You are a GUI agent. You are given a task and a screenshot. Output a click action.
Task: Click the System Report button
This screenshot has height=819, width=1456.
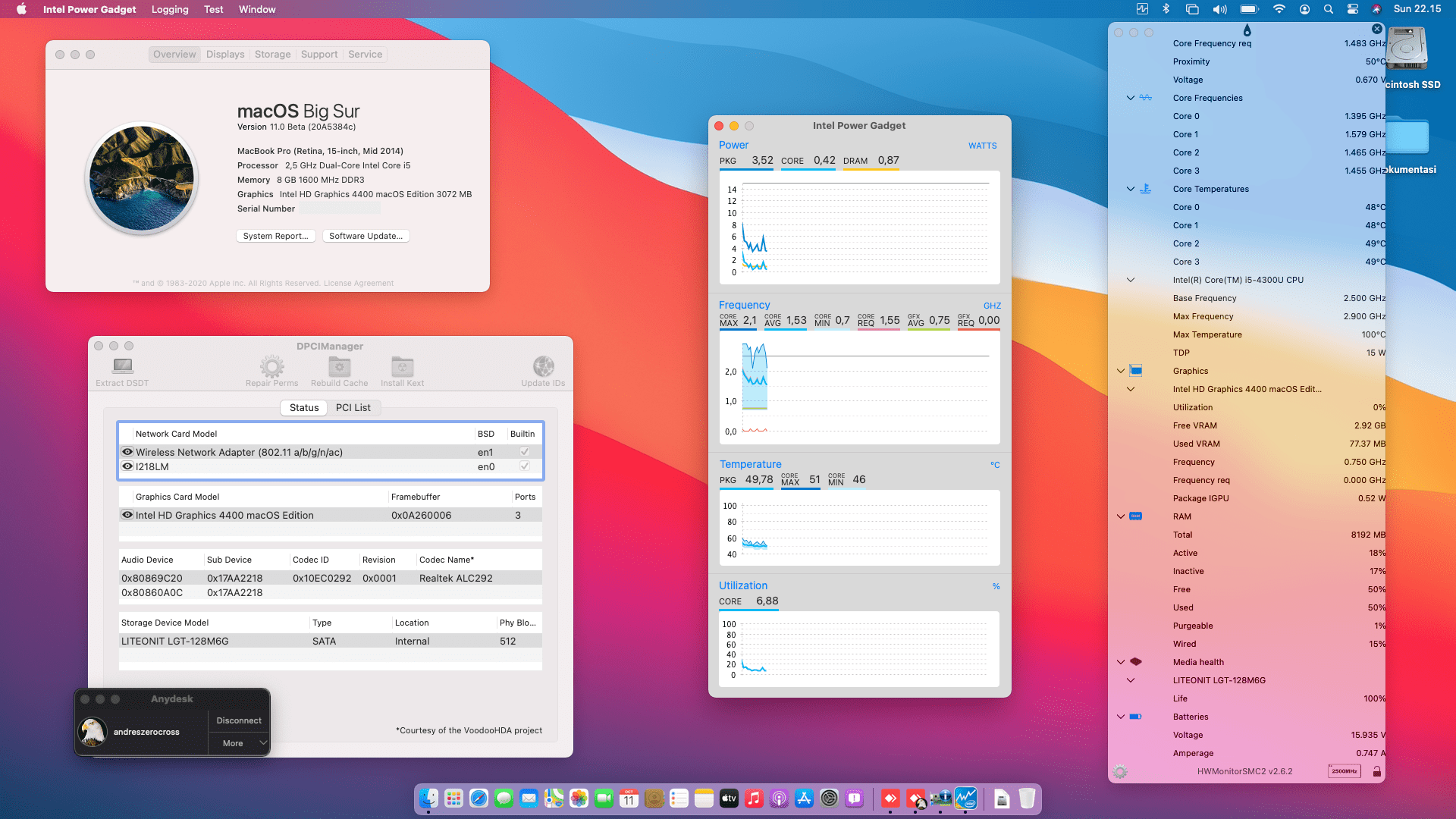coord(275,236)
